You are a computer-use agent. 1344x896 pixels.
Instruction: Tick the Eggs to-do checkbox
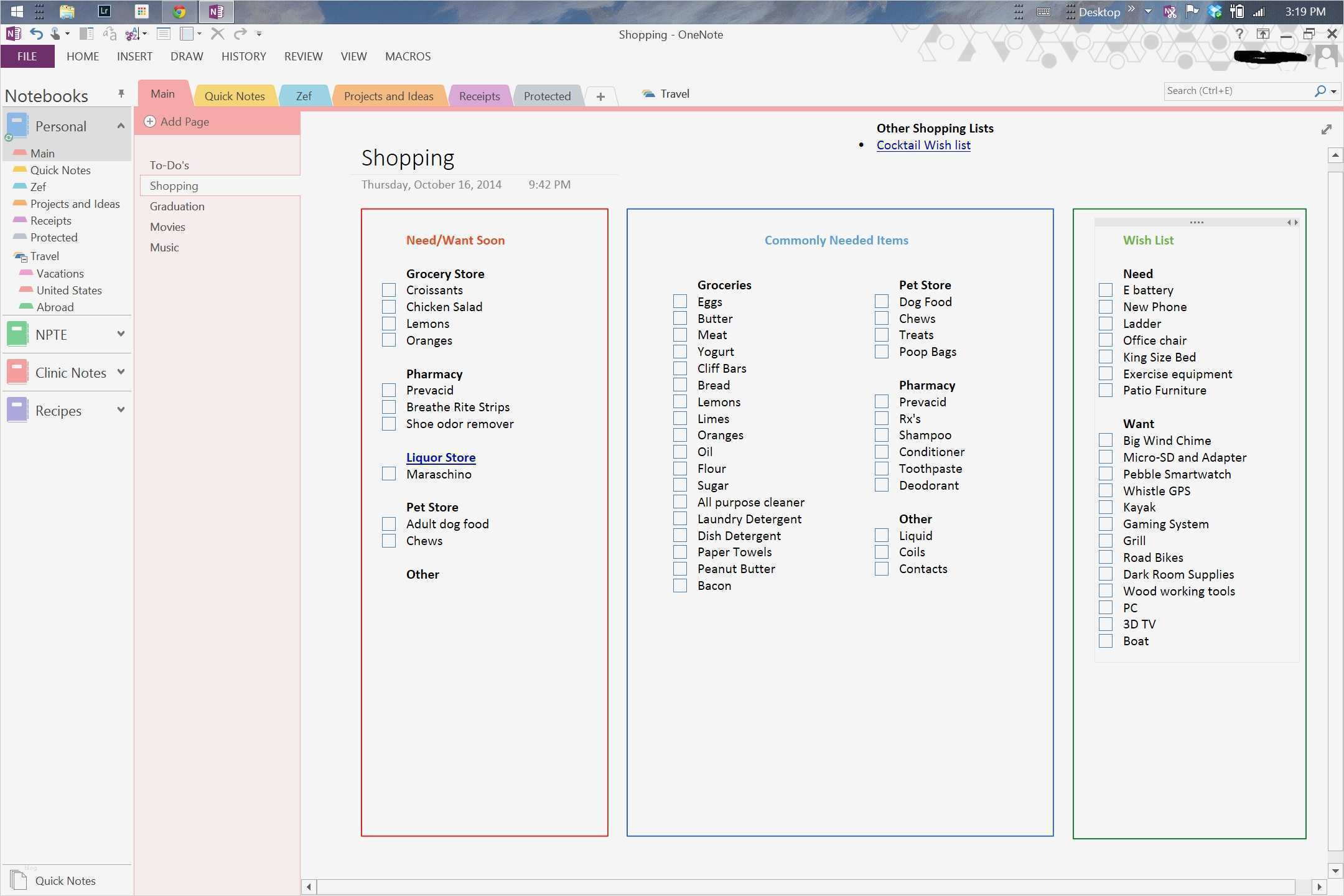click(680, 302)
